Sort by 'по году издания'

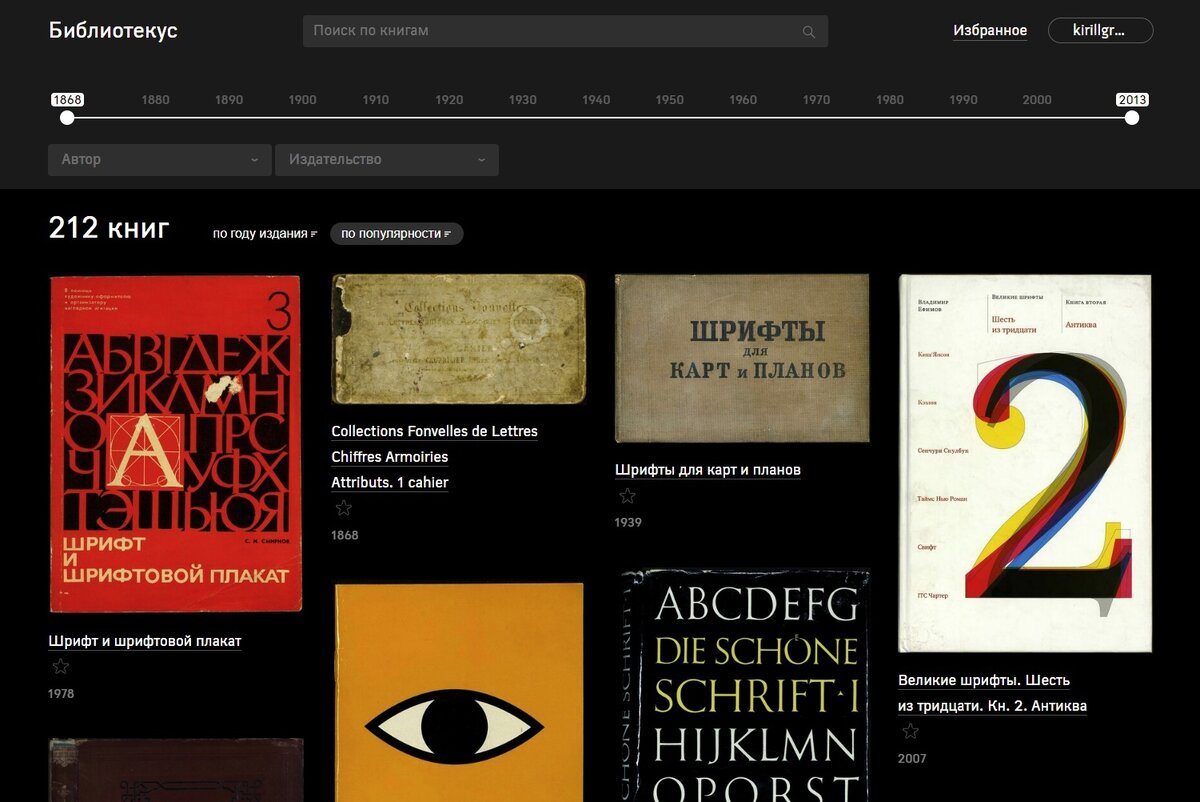265,234
